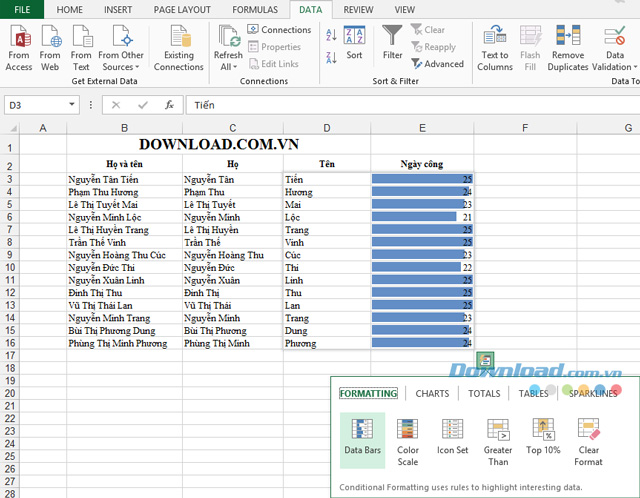
Task: Expand the Refresh All dropdown arrow
Action: point(235,67)
